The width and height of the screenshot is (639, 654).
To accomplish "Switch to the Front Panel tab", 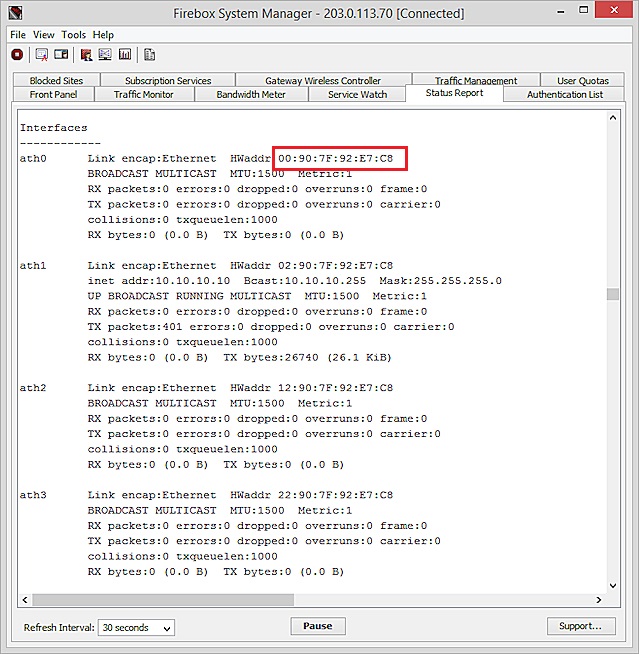I will click(x=53, y=94).
